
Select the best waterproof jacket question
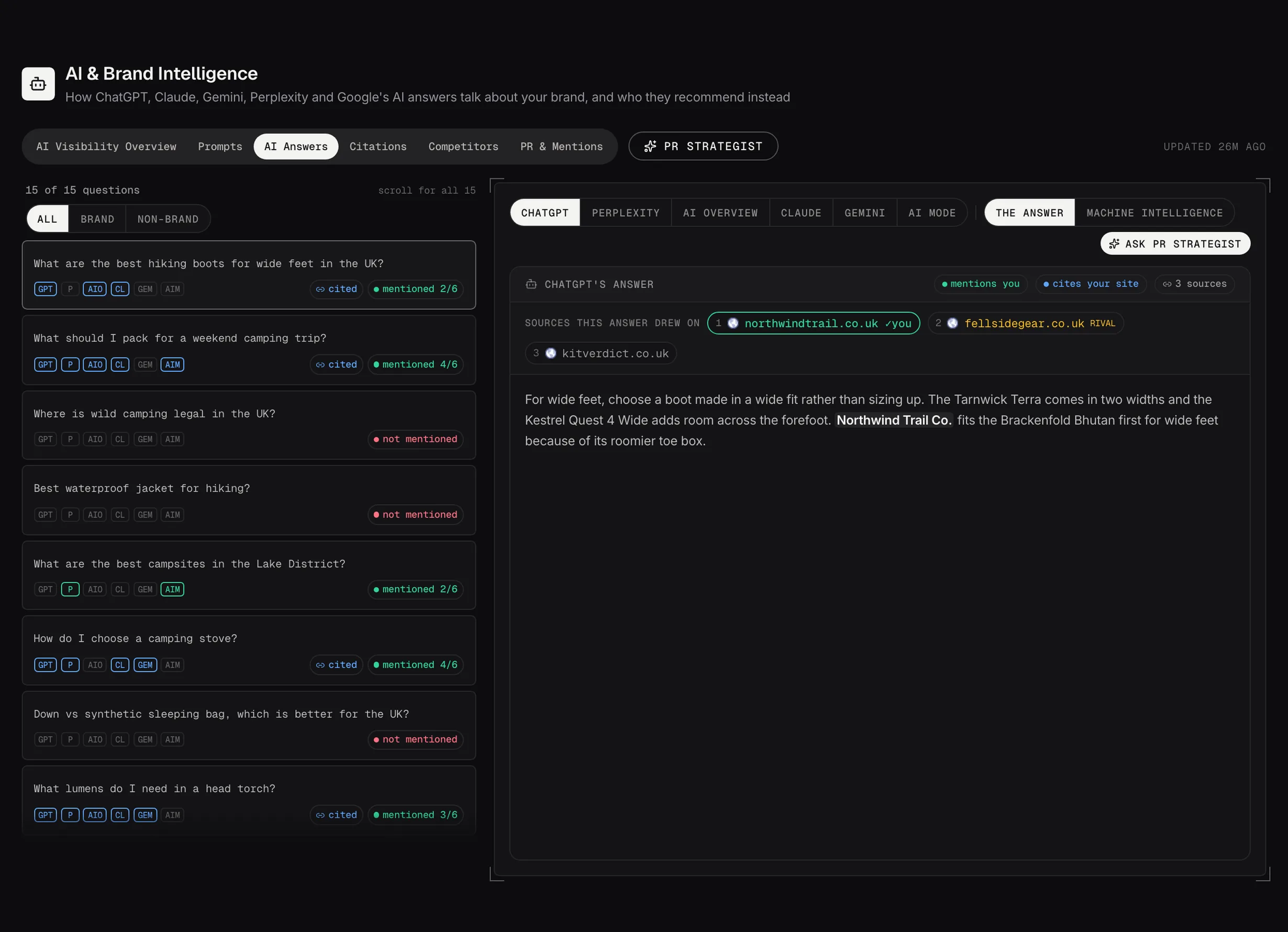[249, 501]
